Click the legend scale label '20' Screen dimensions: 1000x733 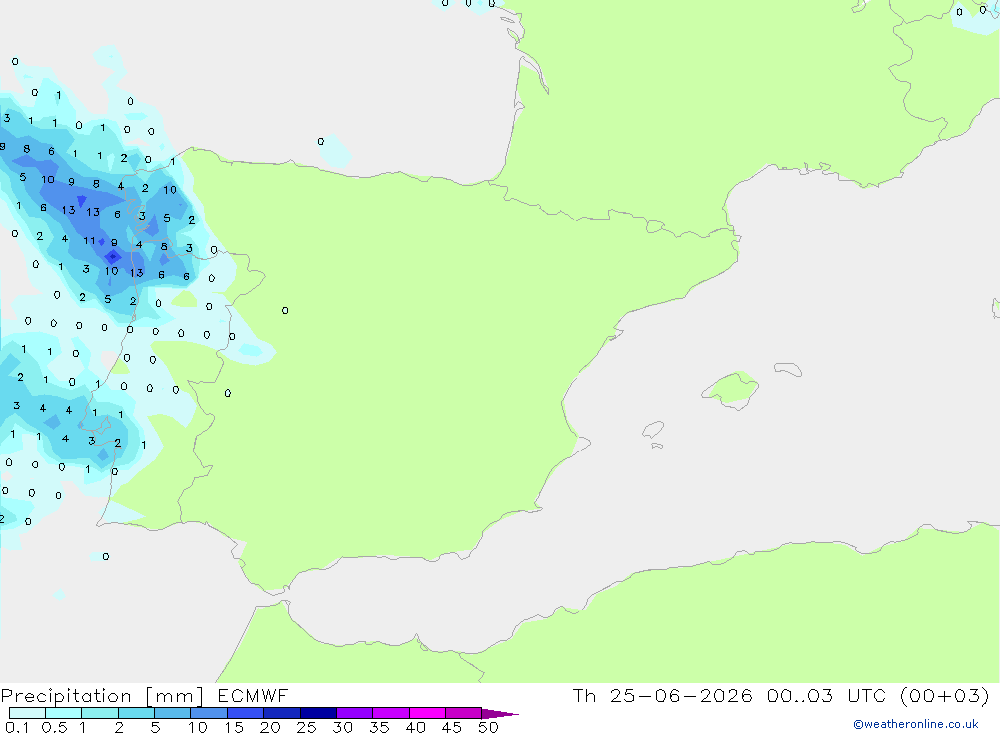(270, 727)
